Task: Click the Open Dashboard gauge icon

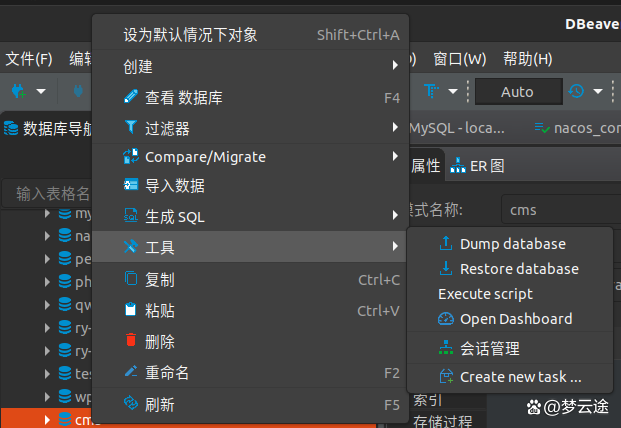Action: [x=446, y=319]
